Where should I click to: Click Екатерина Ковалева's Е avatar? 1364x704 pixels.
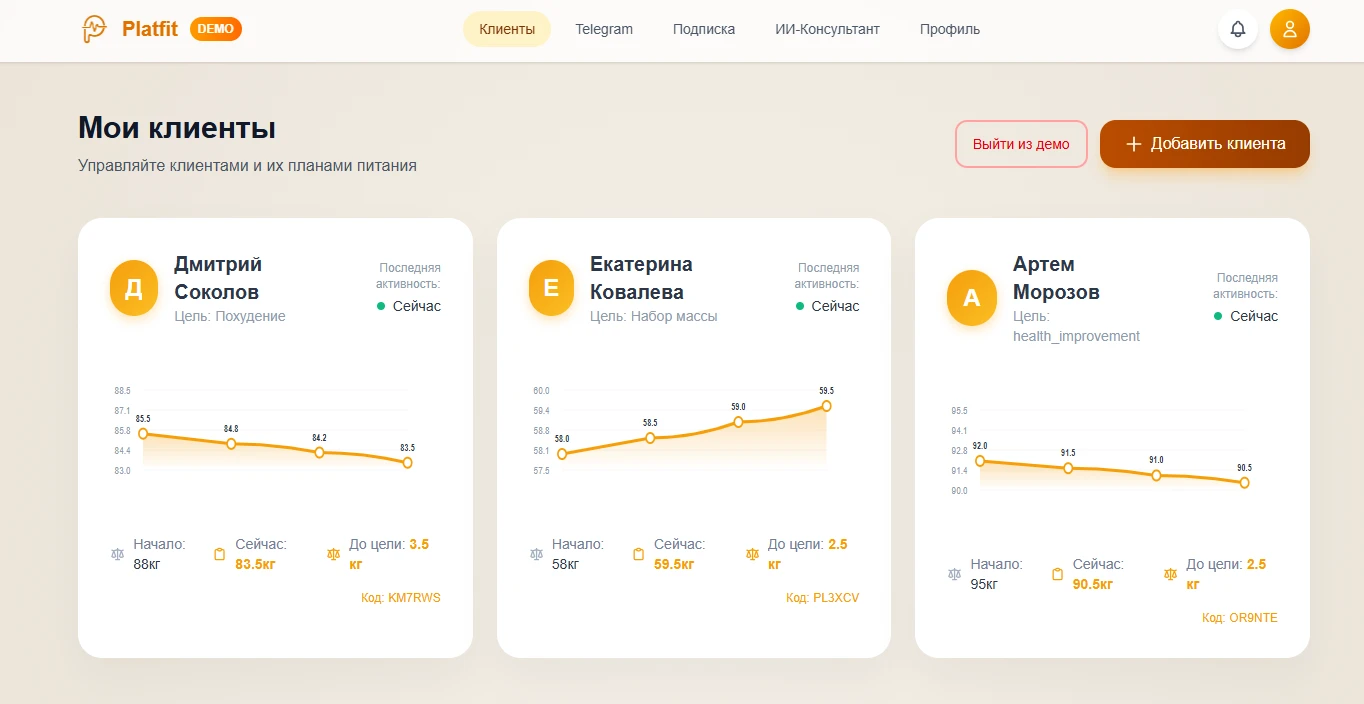[x=551, y=288]
